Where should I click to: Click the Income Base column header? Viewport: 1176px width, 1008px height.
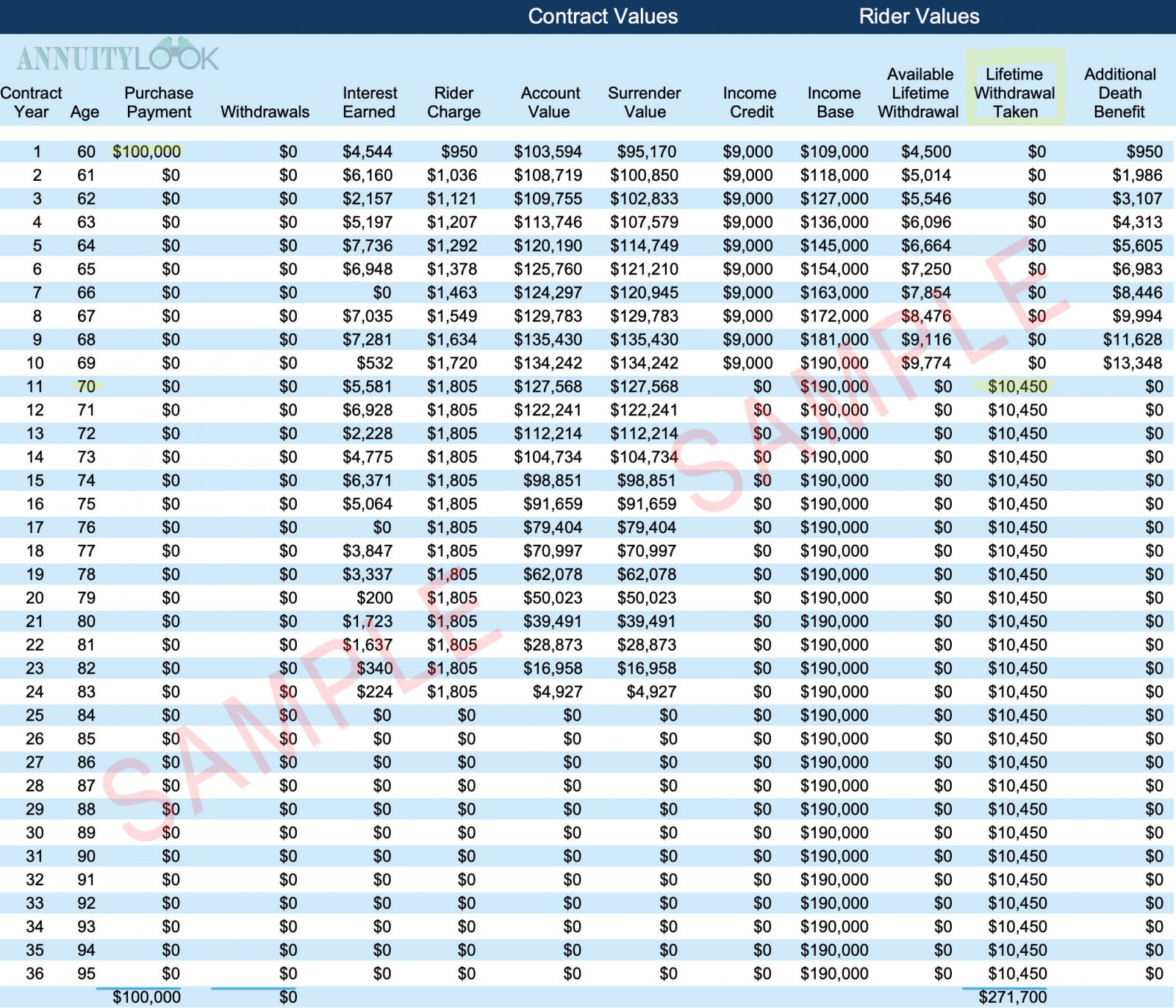click(x=834, y=103)
